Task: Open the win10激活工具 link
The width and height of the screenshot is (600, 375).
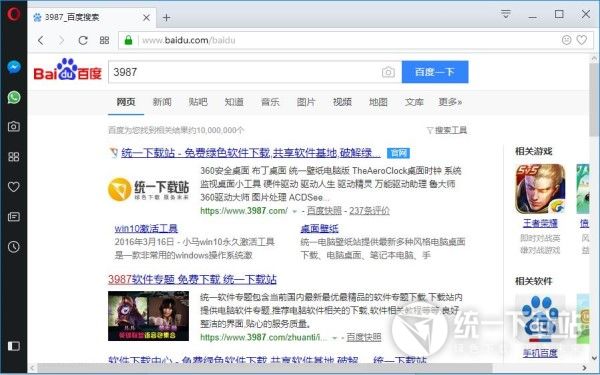Action: pyautogui.click(x=146, y=228)
